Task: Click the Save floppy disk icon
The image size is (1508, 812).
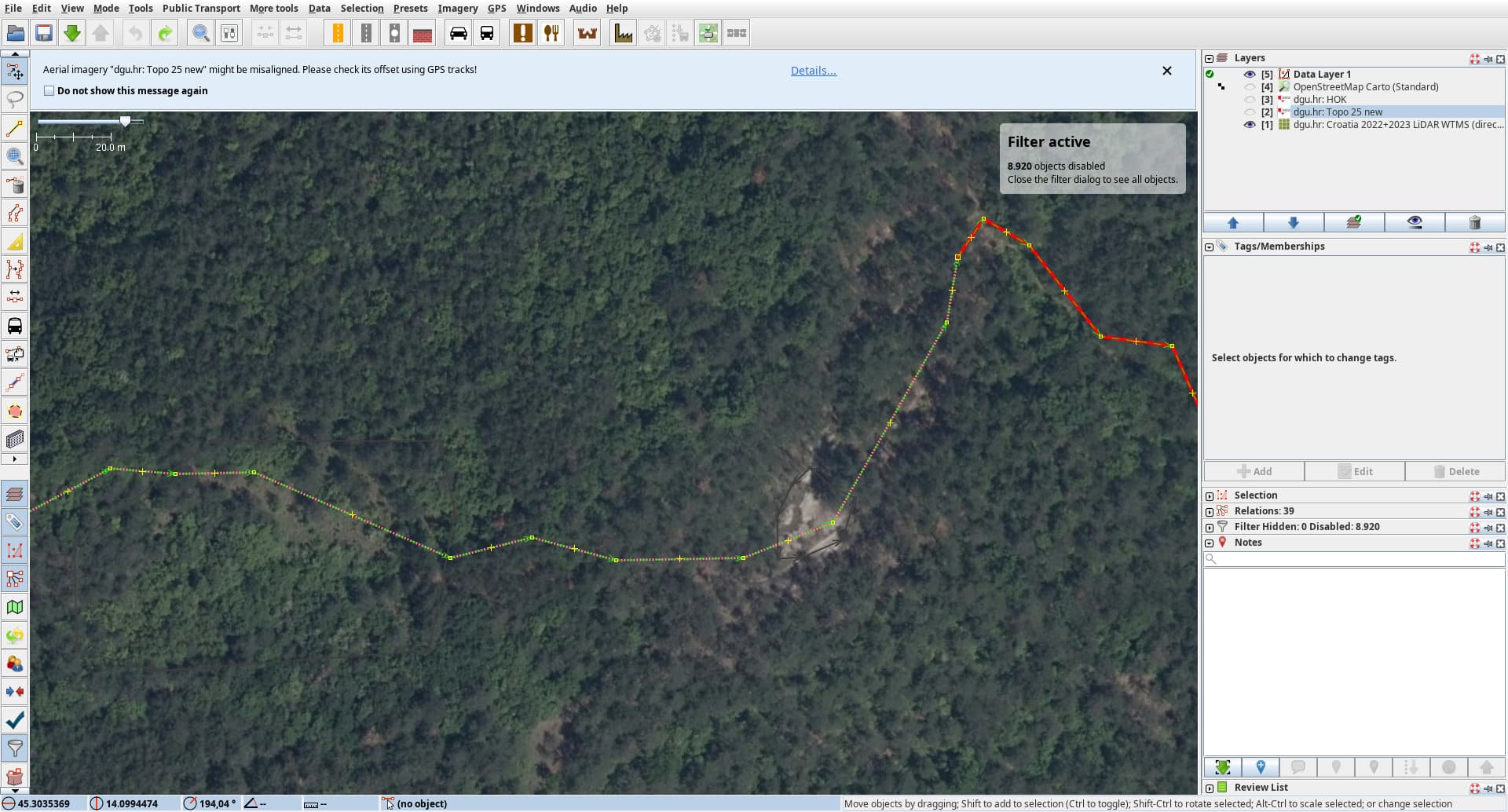Action: pyautogui.click(x=44, y=33)
